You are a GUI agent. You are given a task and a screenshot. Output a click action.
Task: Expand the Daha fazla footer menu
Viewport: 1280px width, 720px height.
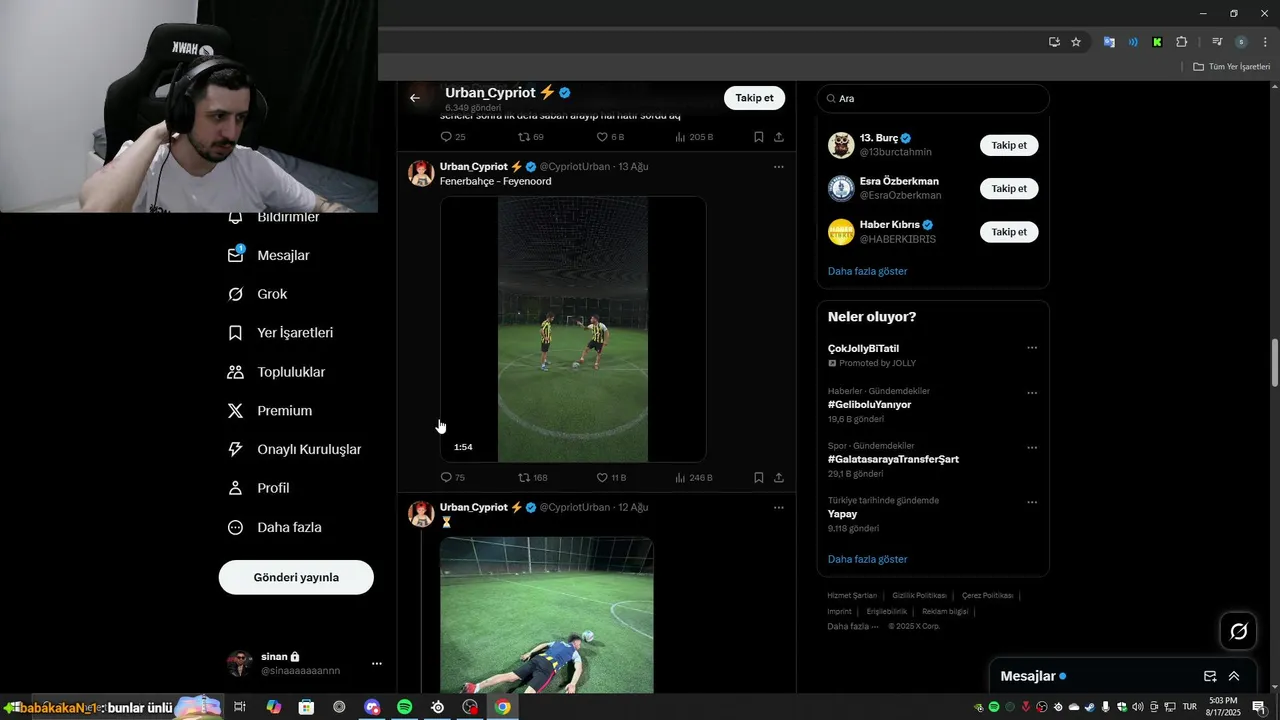tap(852, 626)
